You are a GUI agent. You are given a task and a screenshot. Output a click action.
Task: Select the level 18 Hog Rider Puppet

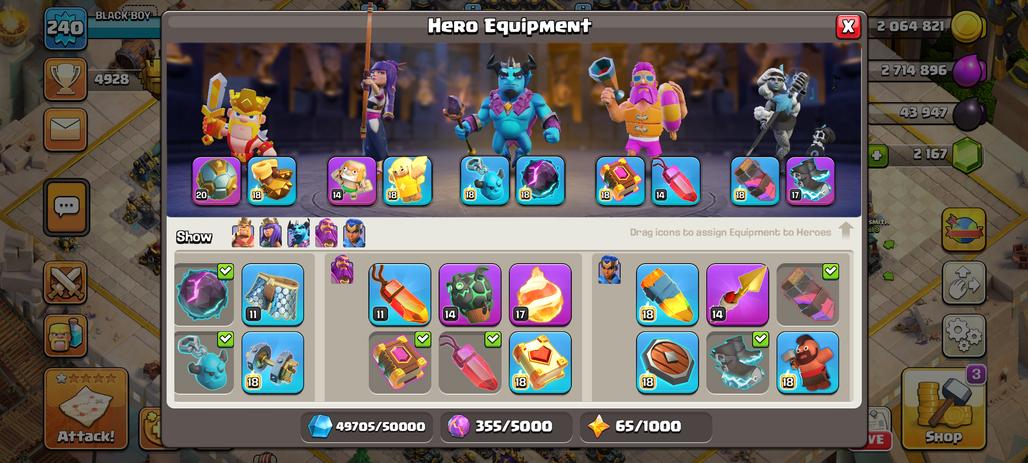tap(808, 363)
